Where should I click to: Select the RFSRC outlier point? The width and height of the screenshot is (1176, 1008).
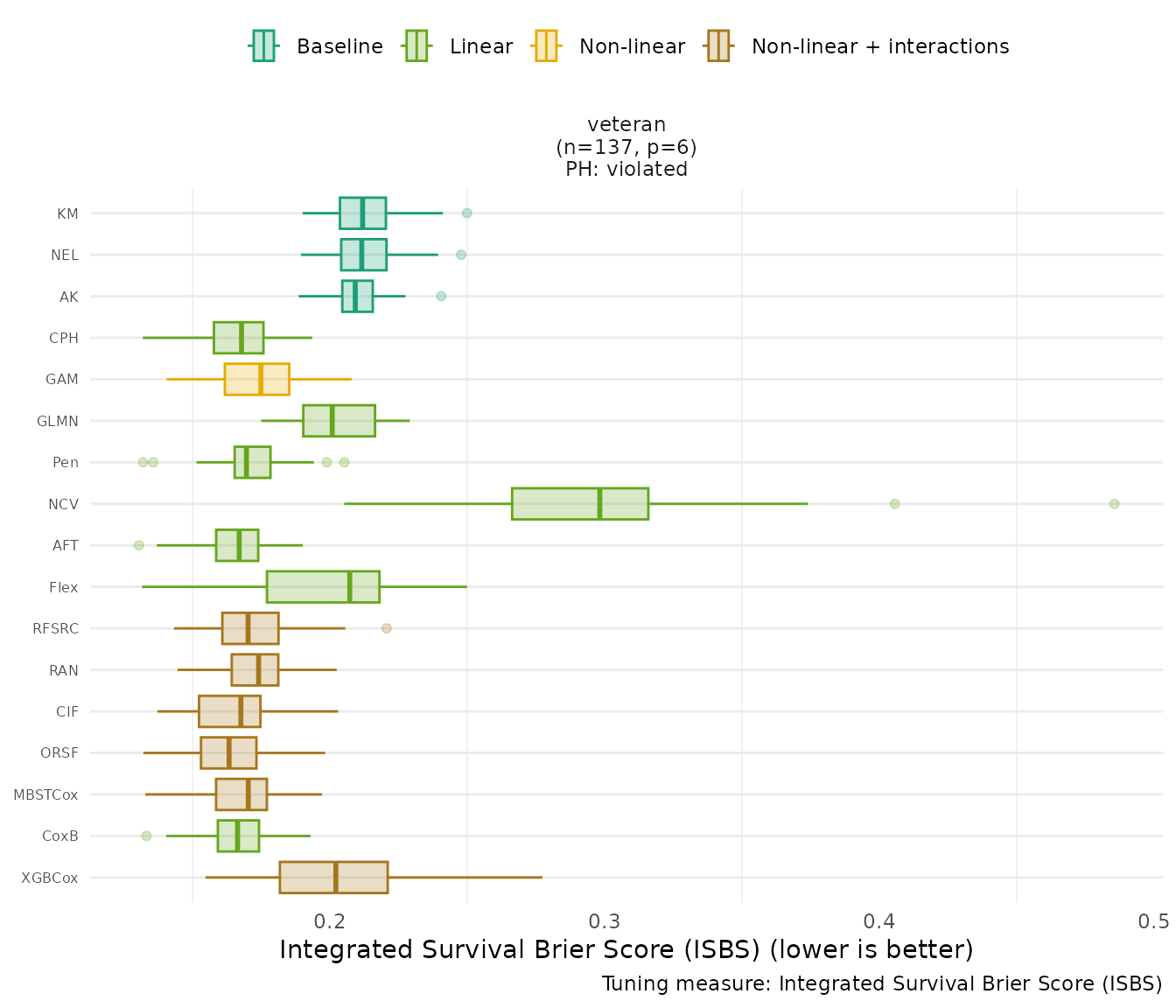pyautogui.click(x=387, y=628)
